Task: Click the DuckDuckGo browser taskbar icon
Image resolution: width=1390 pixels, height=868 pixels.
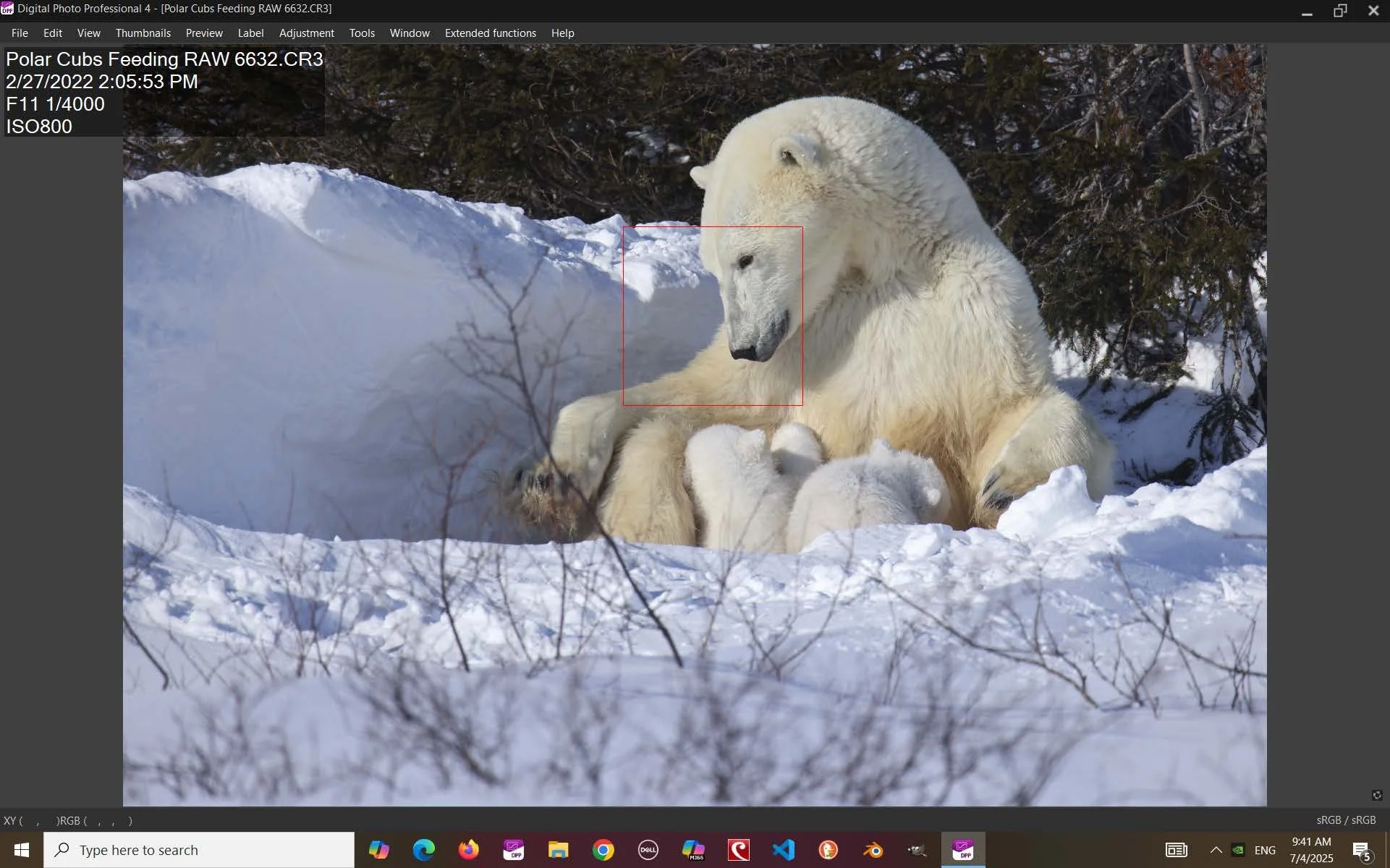Action: coord(828,850)
